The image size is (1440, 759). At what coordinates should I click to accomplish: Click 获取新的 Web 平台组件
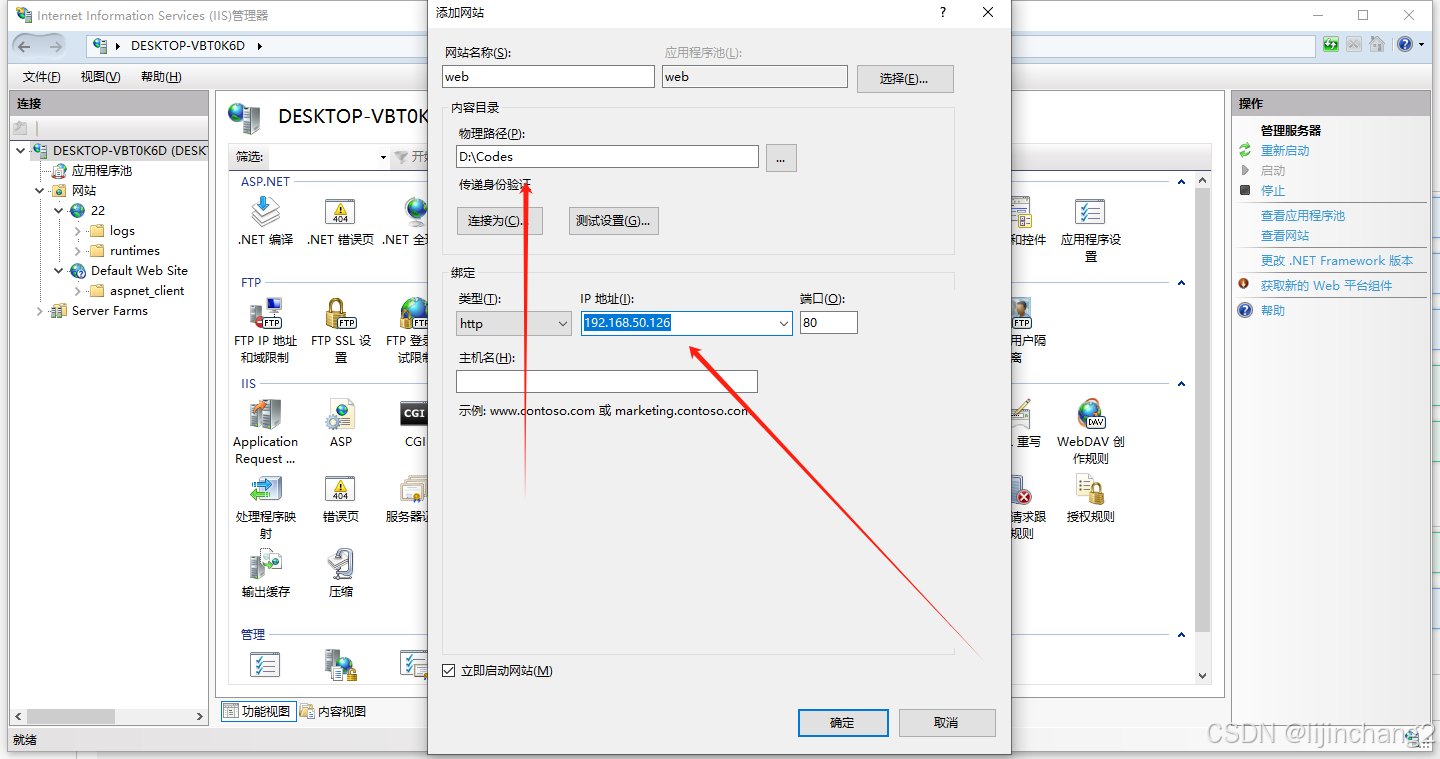1326,285
